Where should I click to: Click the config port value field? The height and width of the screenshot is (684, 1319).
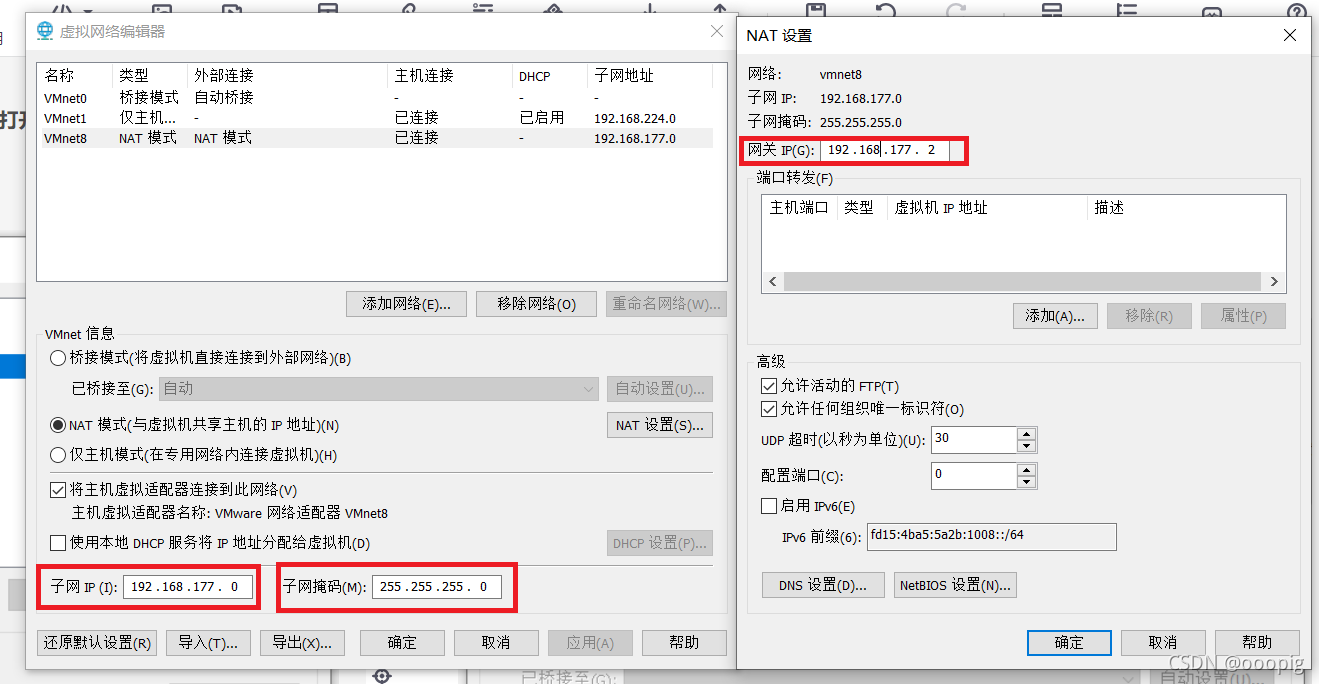(974, 475)
